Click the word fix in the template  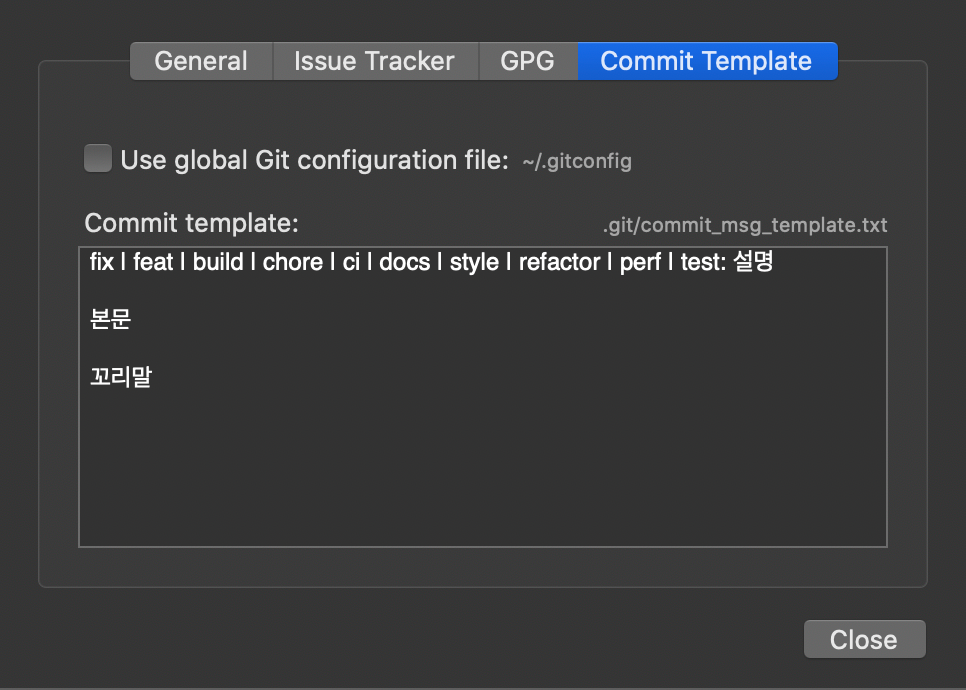[101, 262]
